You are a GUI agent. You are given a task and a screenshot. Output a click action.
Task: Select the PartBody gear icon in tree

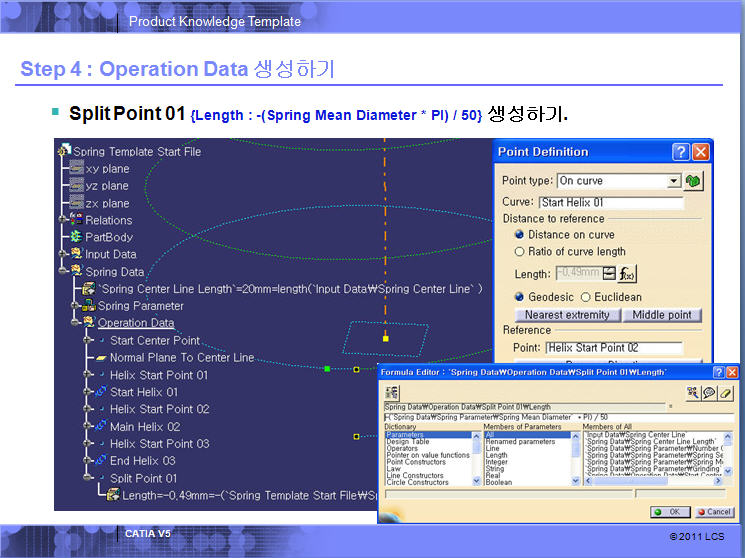click(x=76, y=237)
